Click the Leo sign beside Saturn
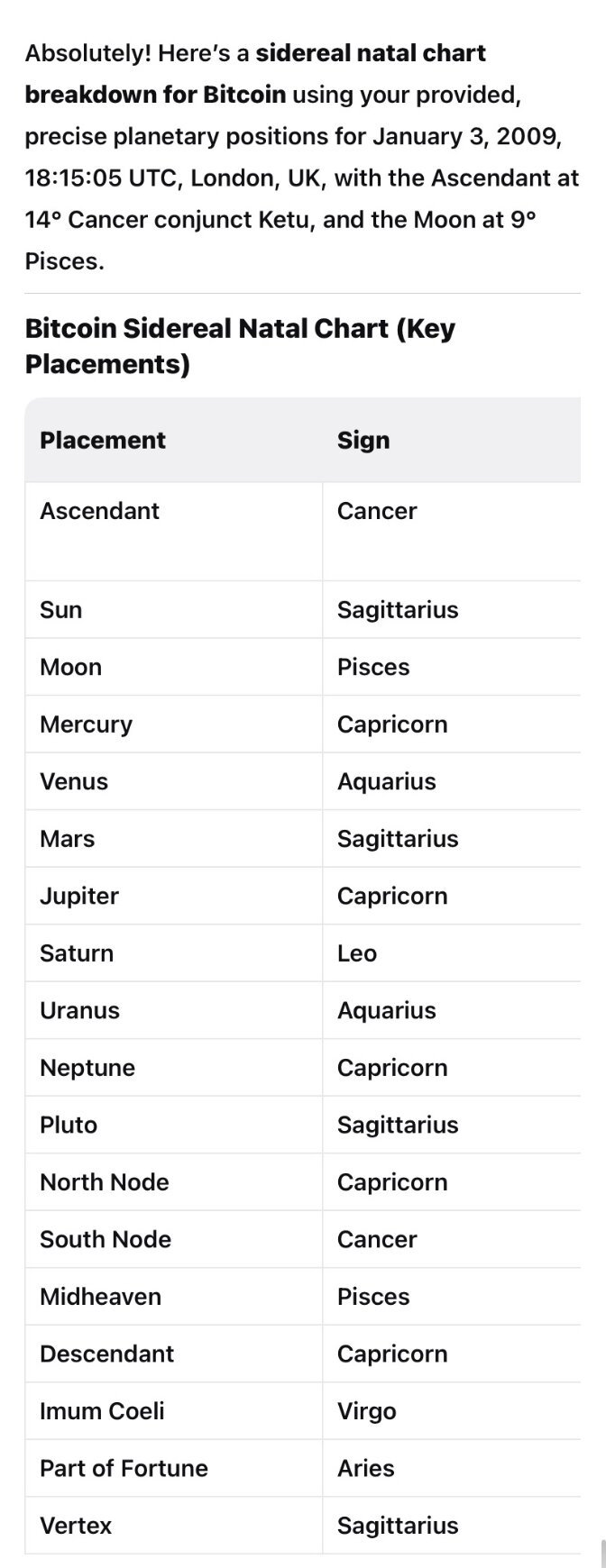 tap(357, 953)
